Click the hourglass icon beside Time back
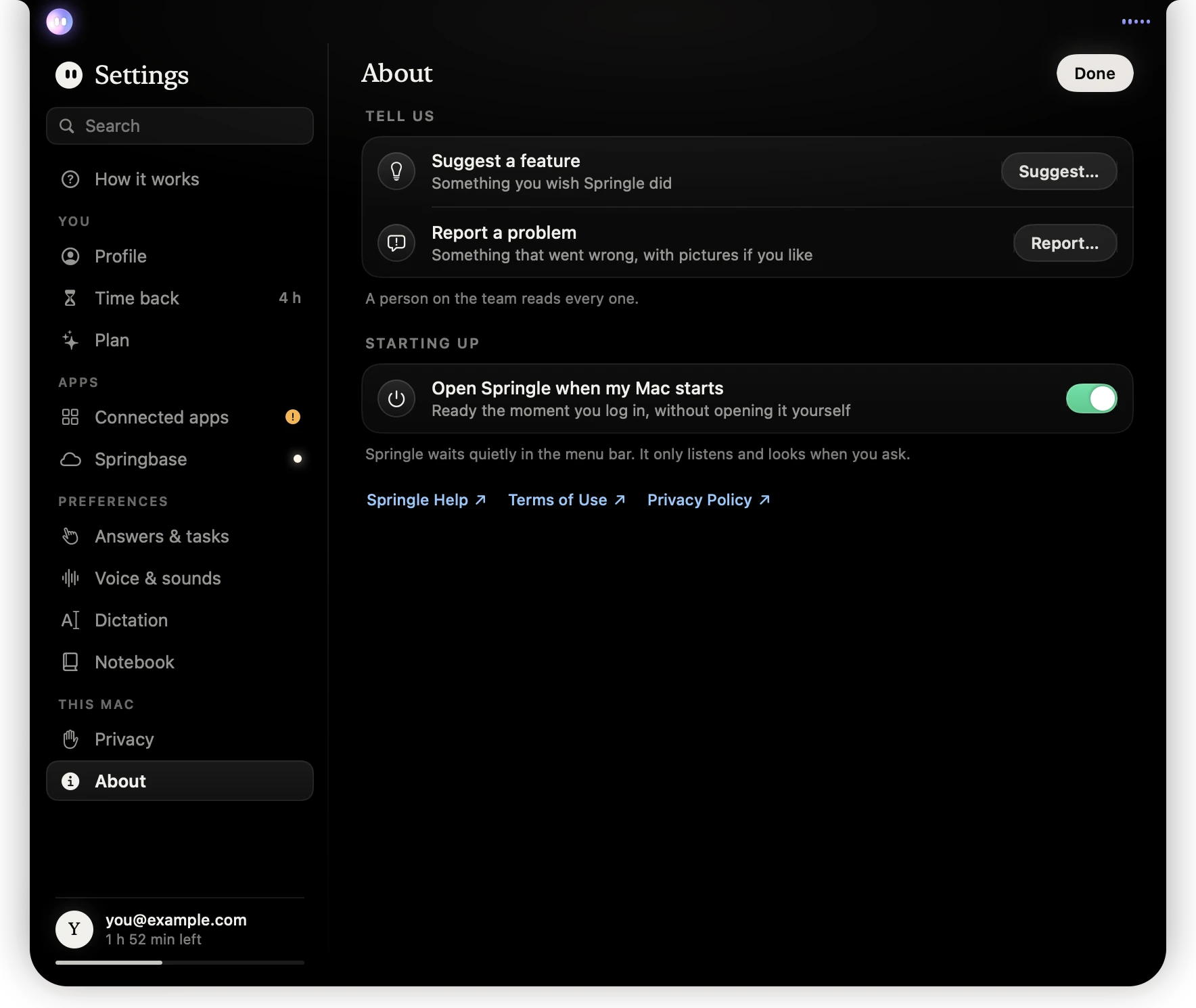1196x1008 pixels. point(70,298)
